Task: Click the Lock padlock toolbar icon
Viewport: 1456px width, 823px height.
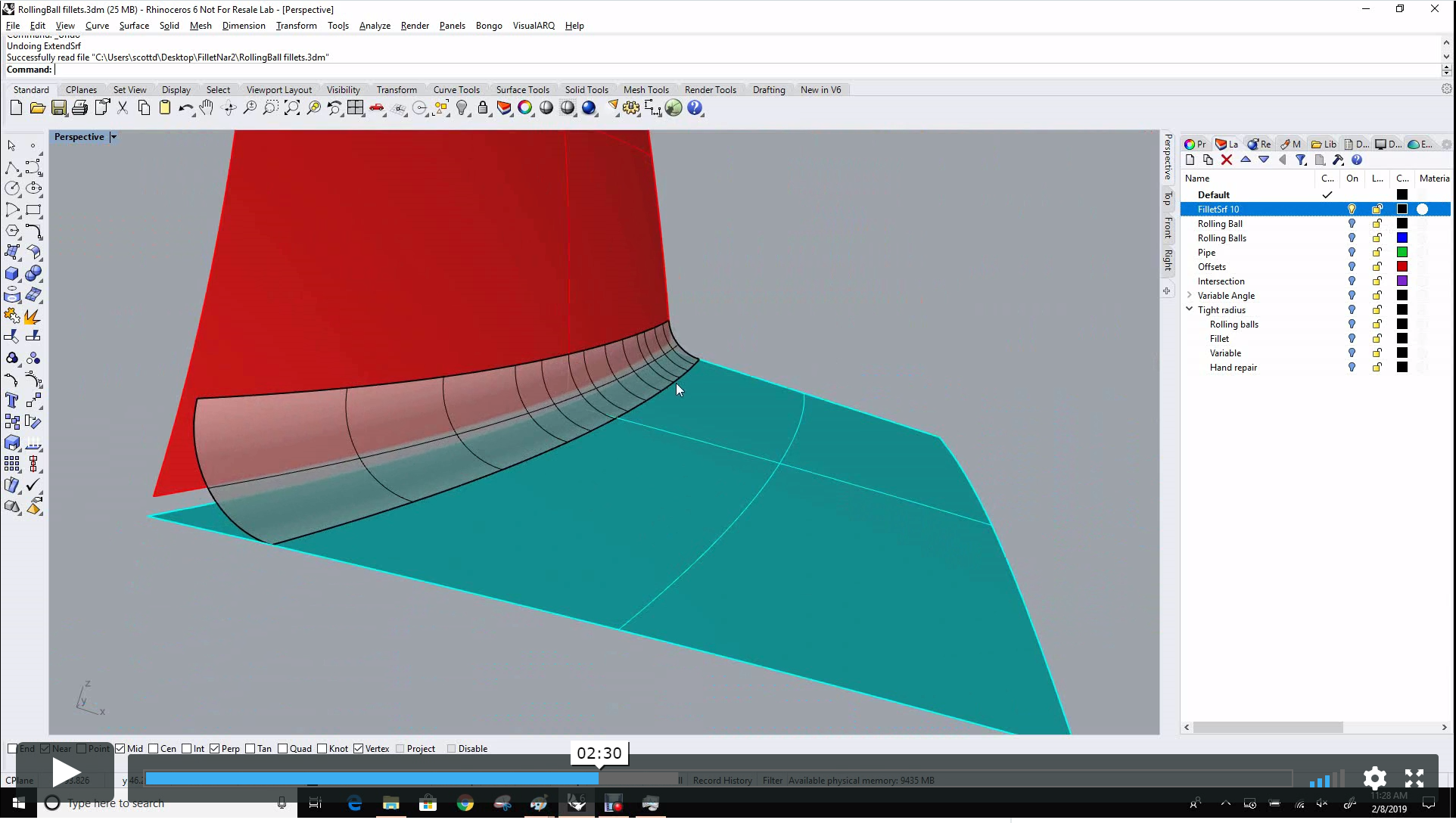Action: coord(483,108)
